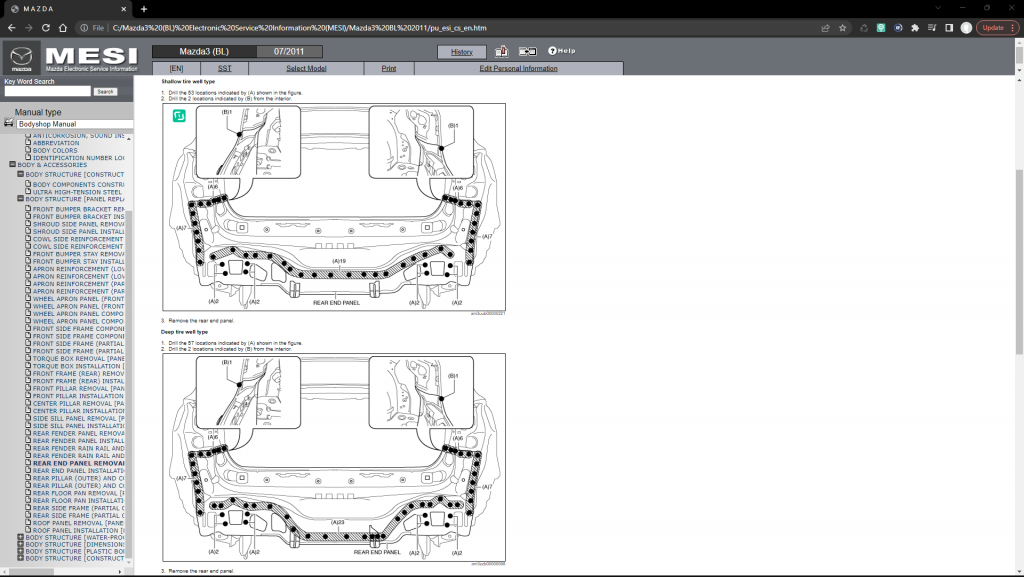Collapse BODY STRUCTURE [PANEL REPLACEMENT] node
1024x577 pixels.
(20, 198)
